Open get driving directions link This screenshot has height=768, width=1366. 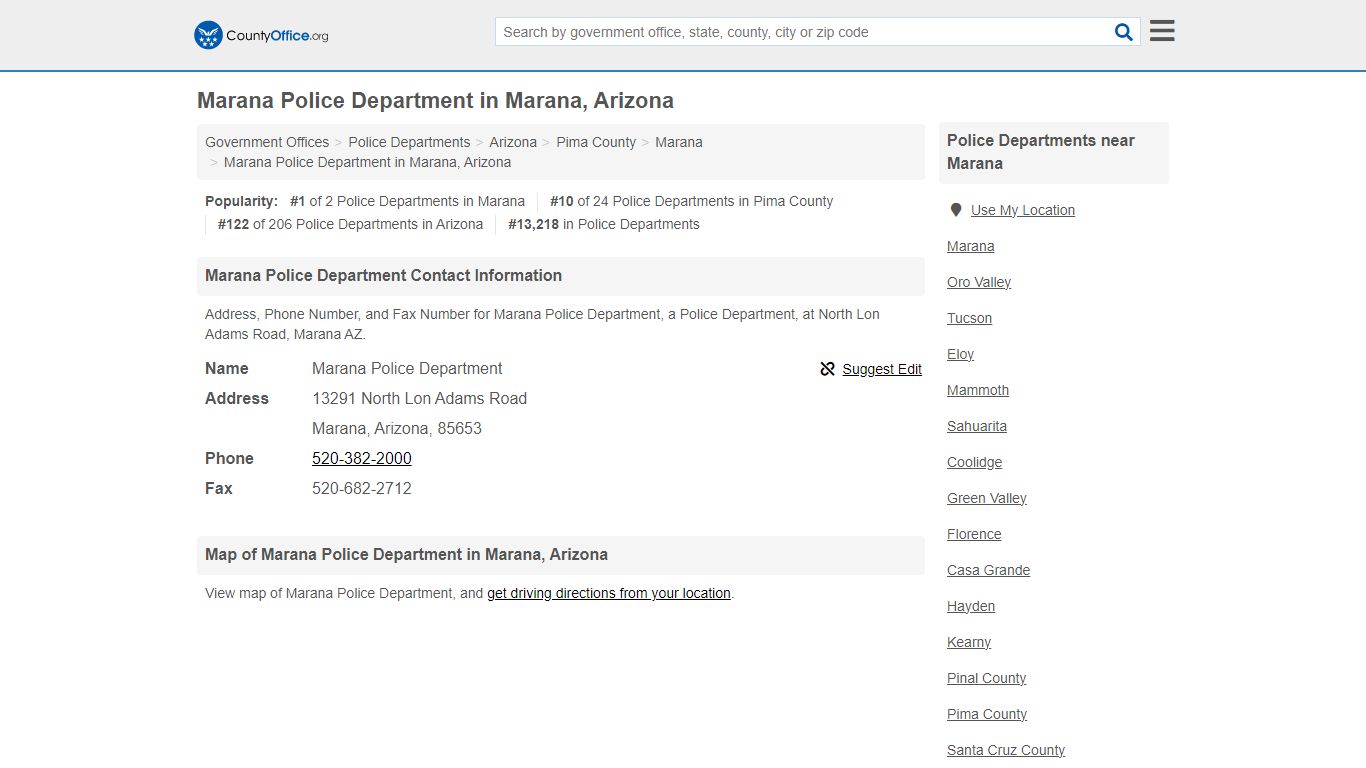point(609,593)
